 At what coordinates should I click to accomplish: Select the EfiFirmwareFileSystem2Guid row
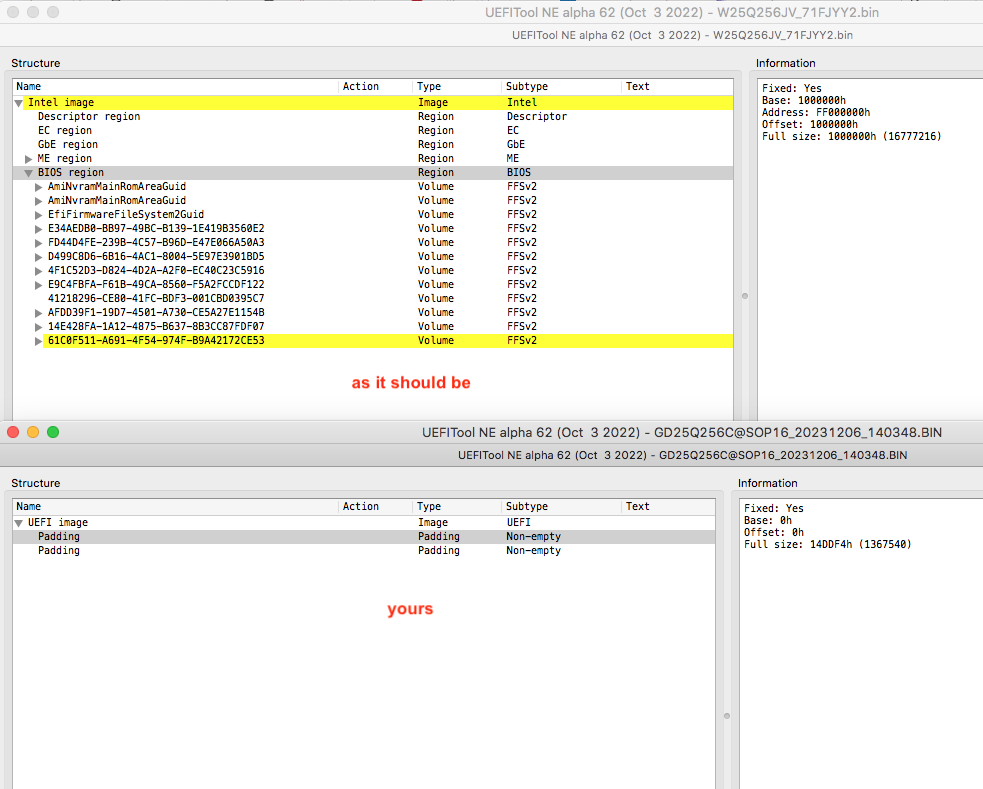pos(373,214)
